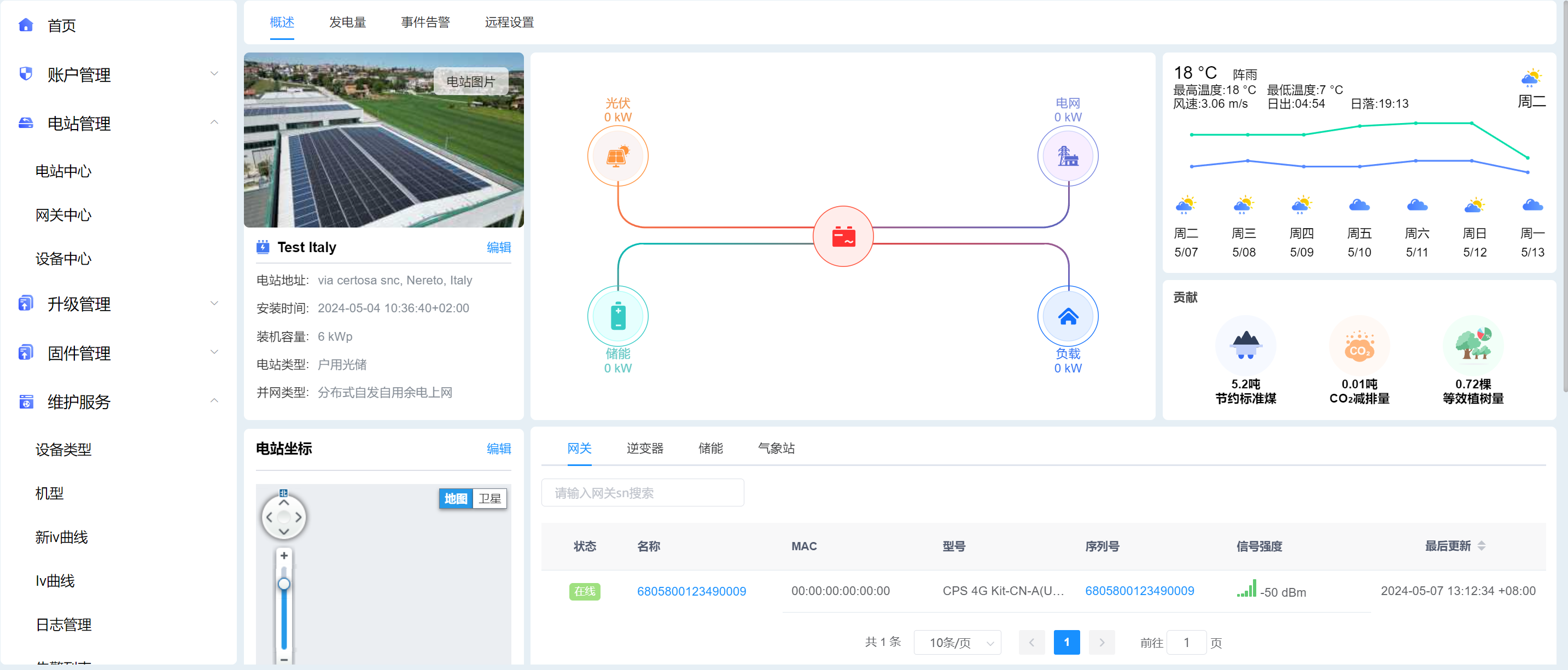Click the 前往 page number input
The image size is (1568, 670).
(1186, 642)
